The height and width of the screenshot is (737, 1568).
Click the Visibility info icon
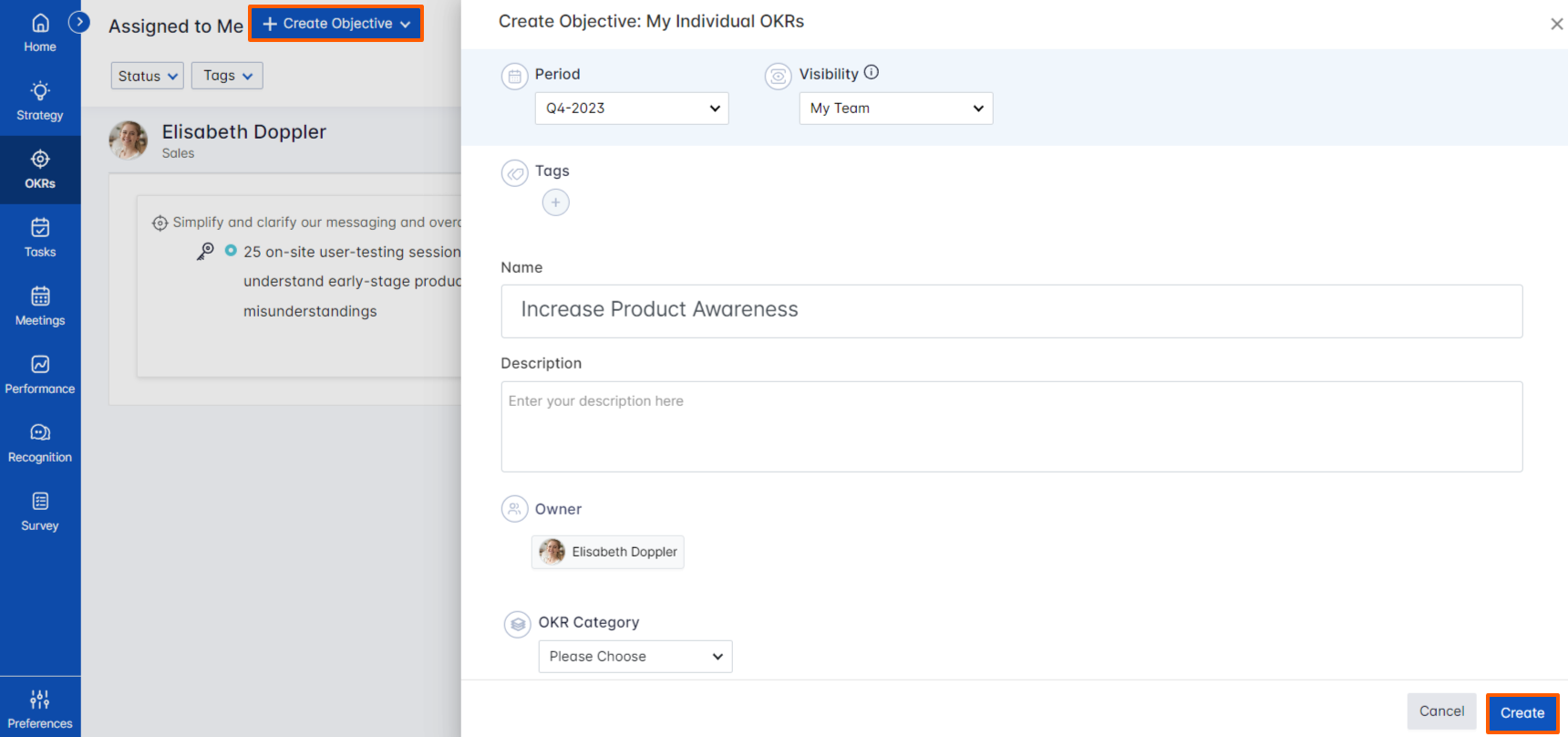coord(872,73)
